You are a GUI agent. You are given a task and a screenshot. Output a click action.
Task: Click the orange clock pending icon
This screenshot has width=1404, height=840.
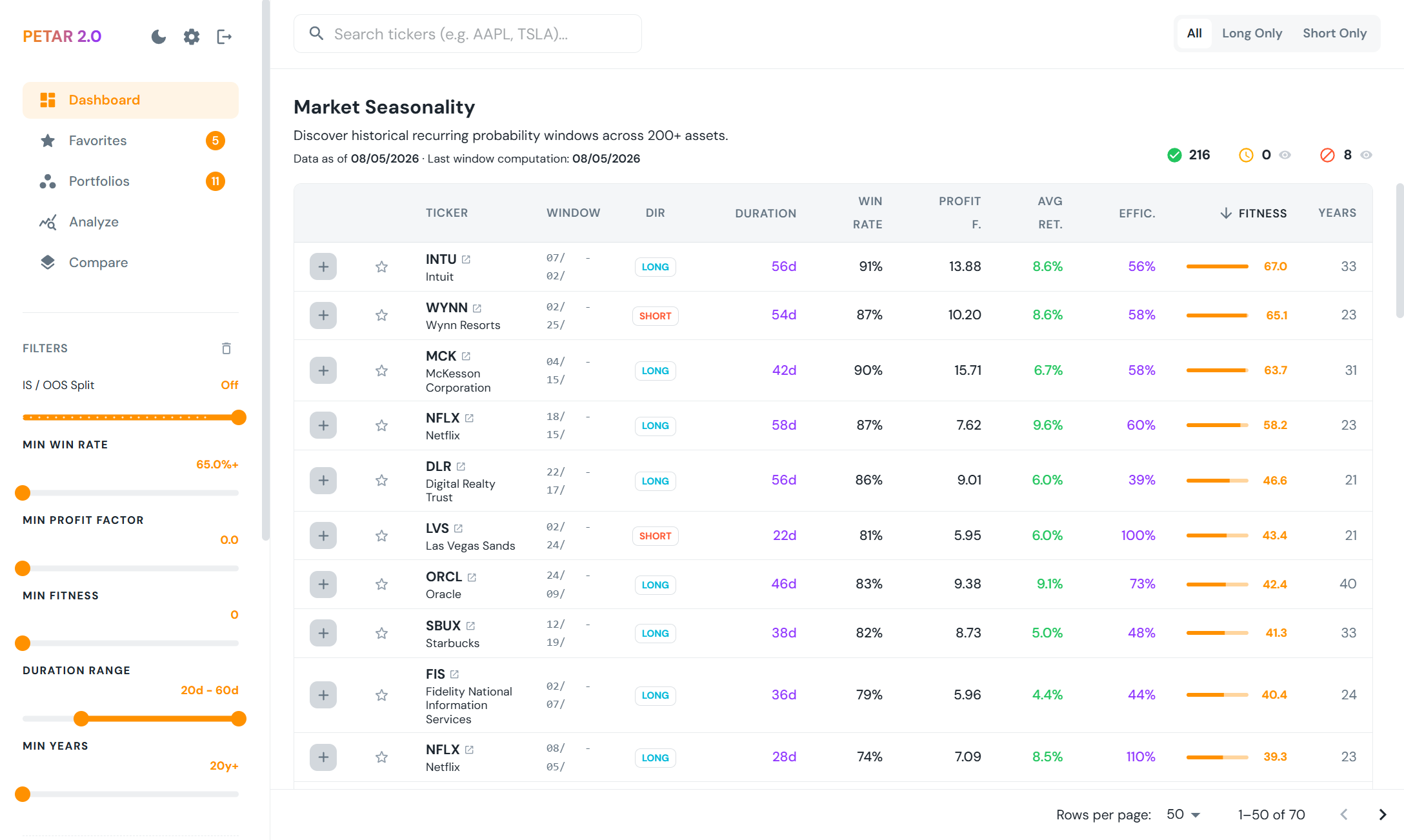pyautogui.click(x=1246, y=155)
